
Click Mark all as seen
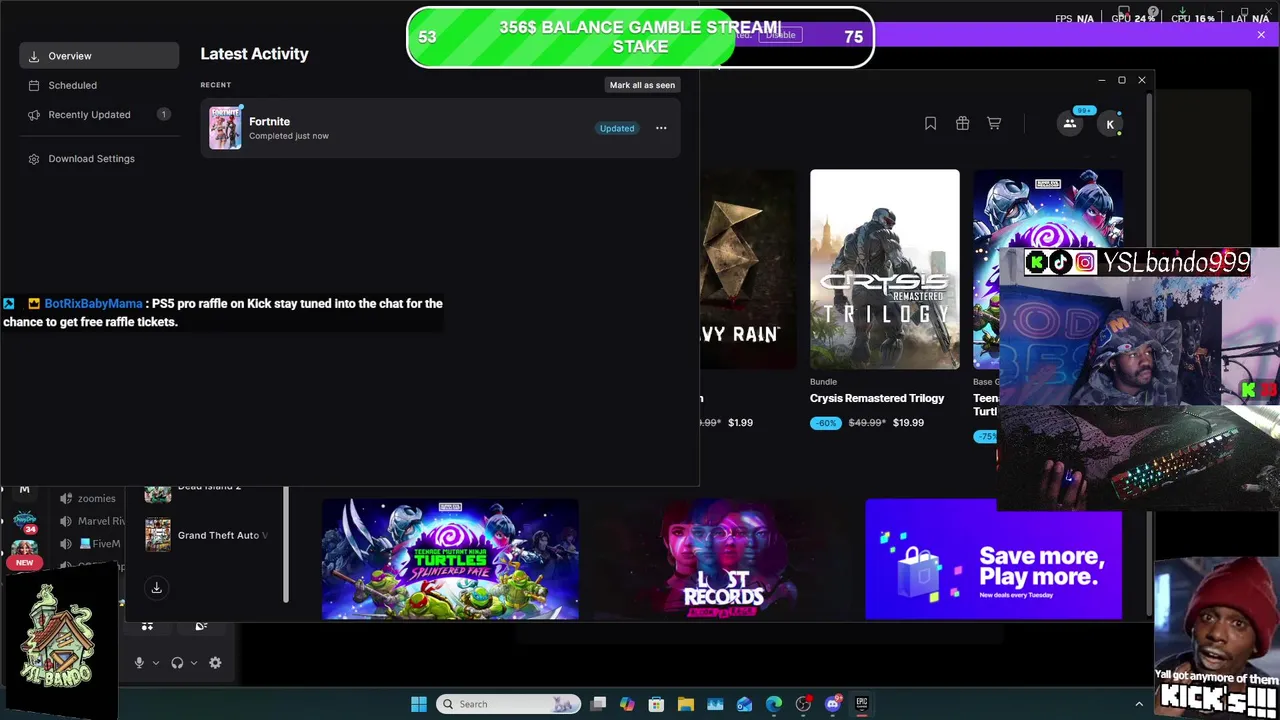(x=642, y=85)
